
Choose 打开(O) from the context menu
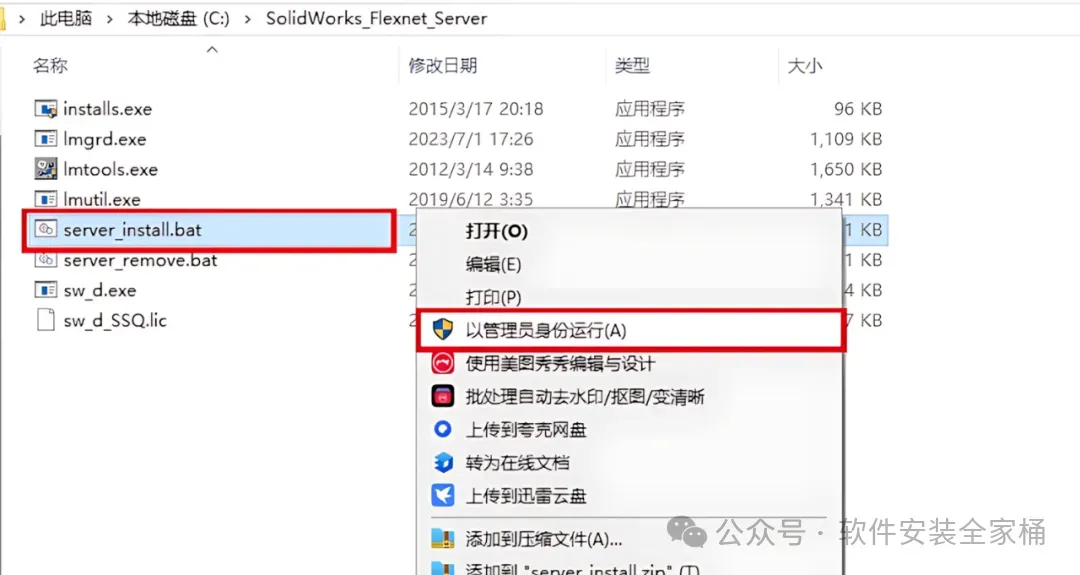[497, 231]
